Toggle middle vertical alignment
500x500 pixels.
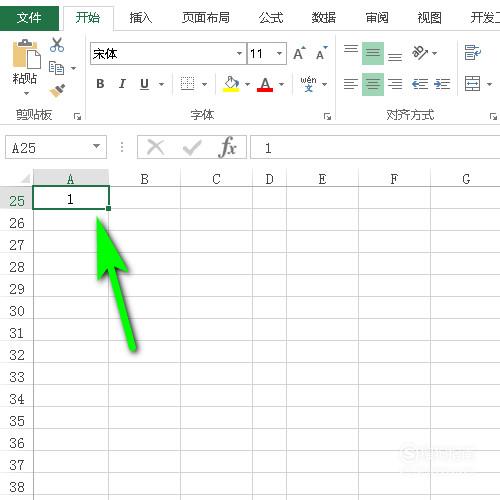373,53
